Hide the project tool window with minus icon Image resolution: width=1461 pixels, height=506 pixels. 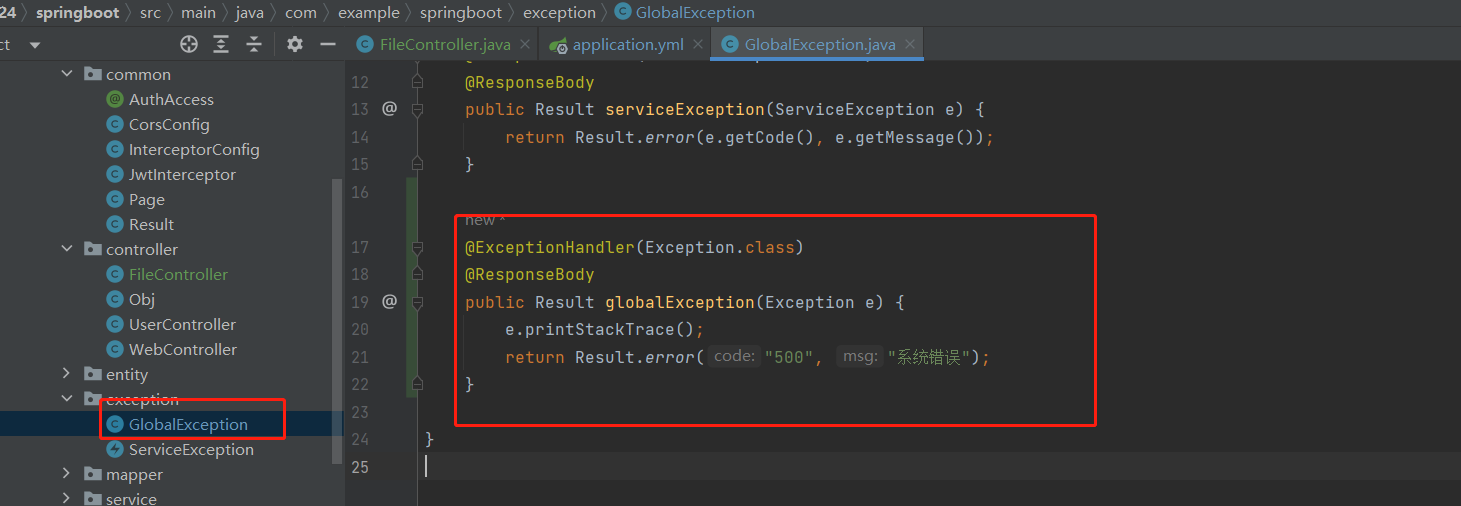tap(327, 44)
